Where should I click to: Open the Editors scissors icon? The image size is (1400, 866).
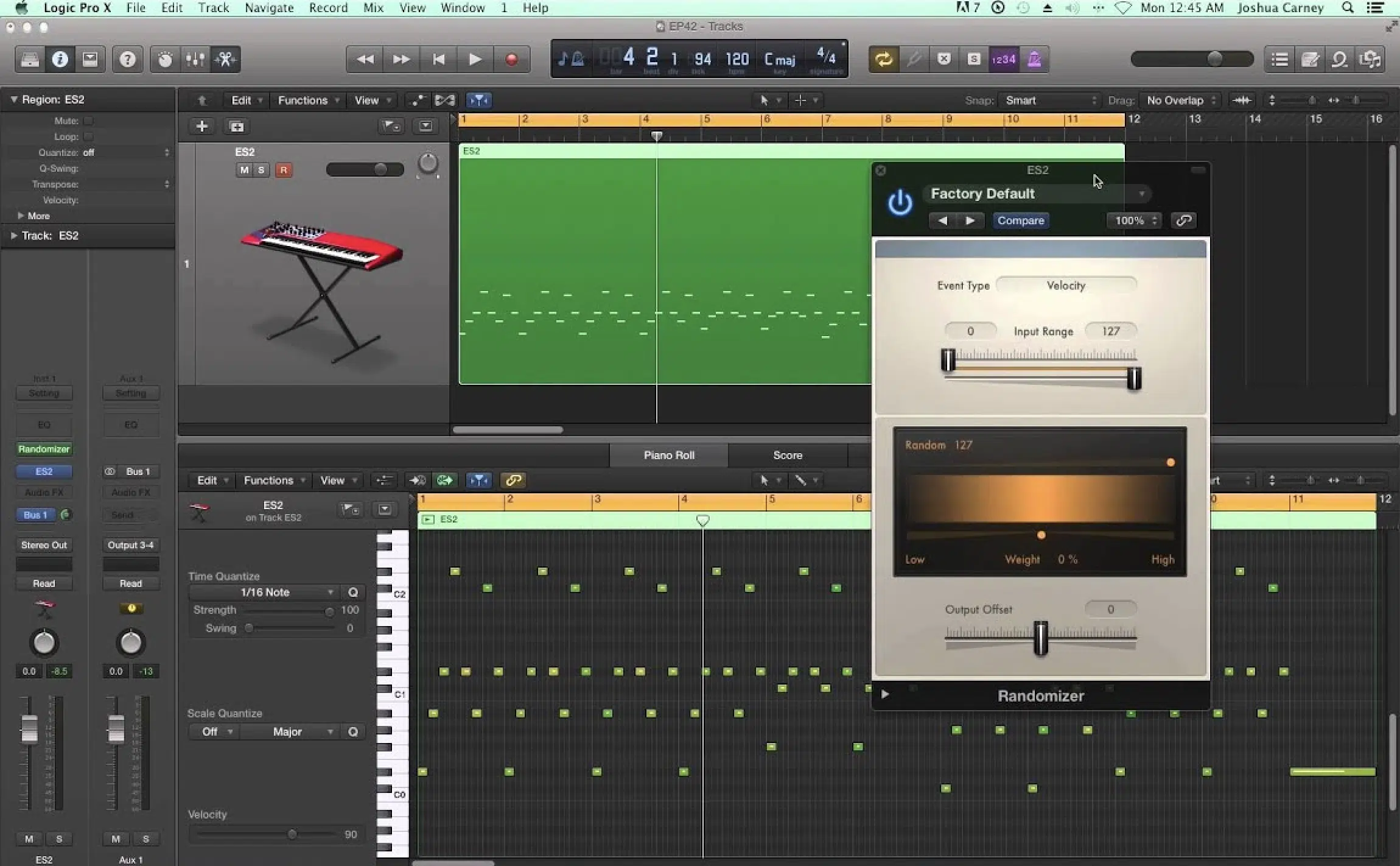click(226, 59)
